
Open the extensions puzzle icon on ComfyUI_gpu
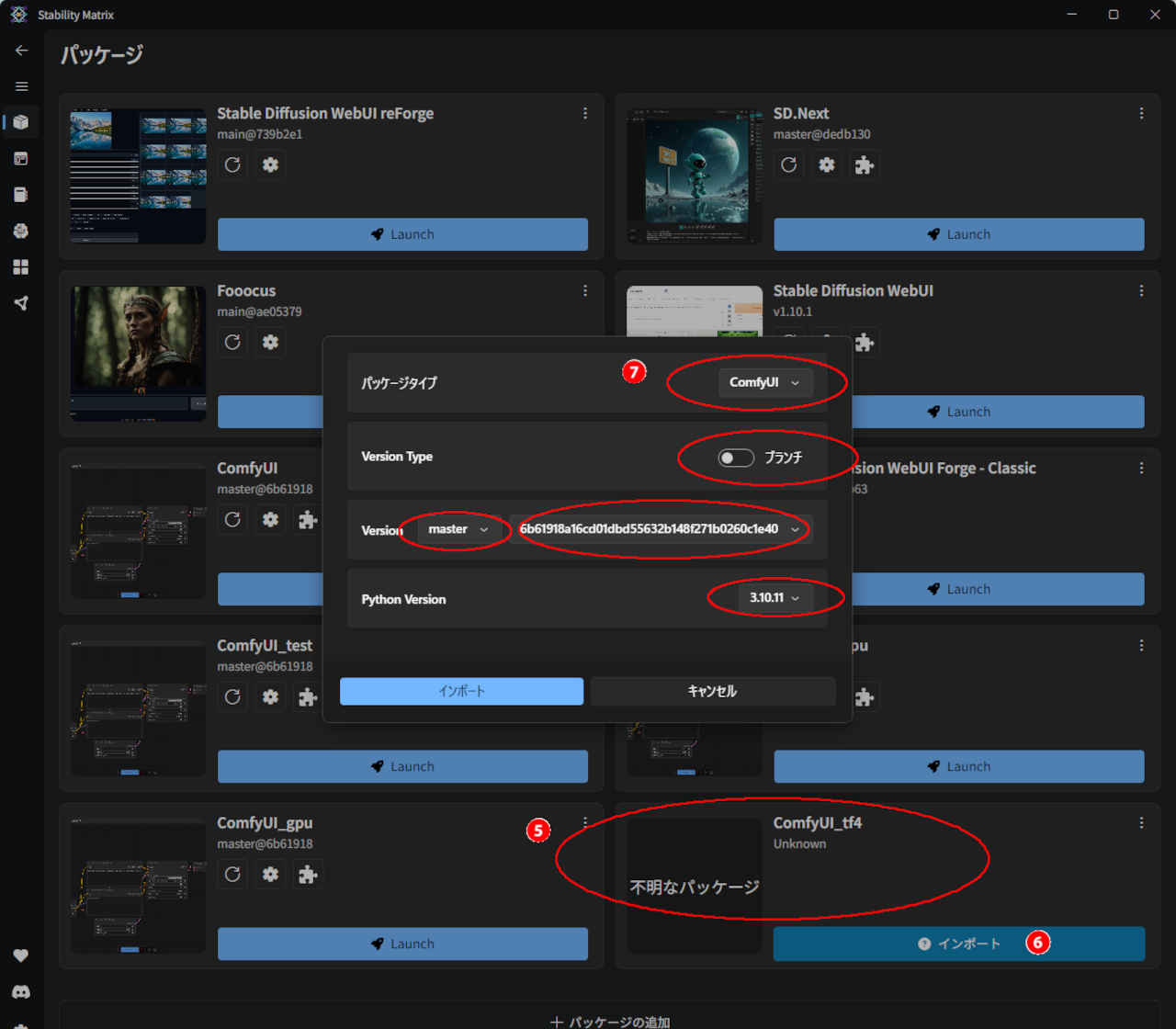pos(308,874)
